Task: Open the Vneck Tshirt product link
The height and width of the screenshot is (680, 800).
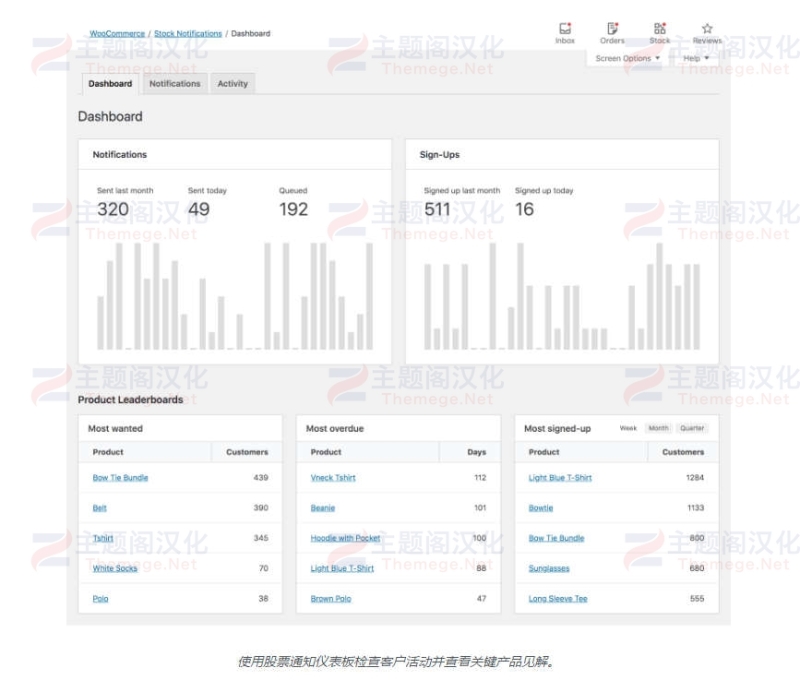Action: click(333, 477)
